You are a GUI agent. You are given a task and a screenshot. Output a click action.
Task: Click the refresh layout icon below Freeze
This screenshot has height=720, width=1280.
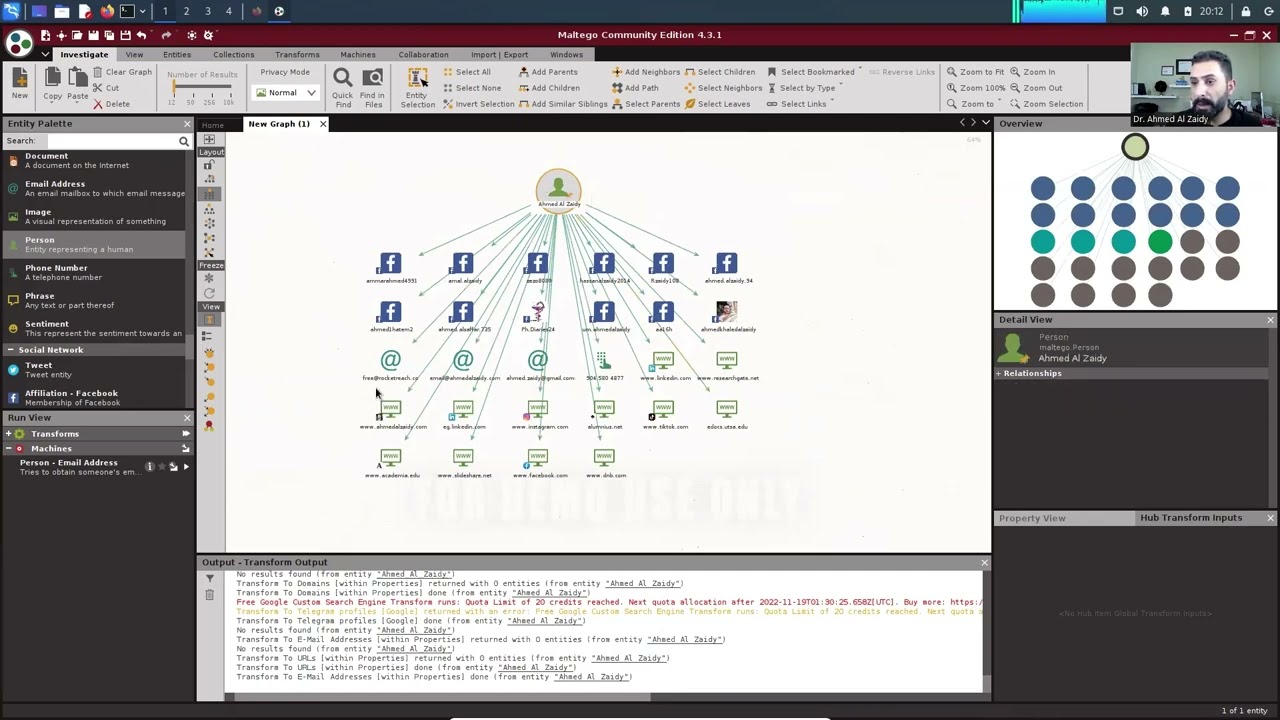209,294
